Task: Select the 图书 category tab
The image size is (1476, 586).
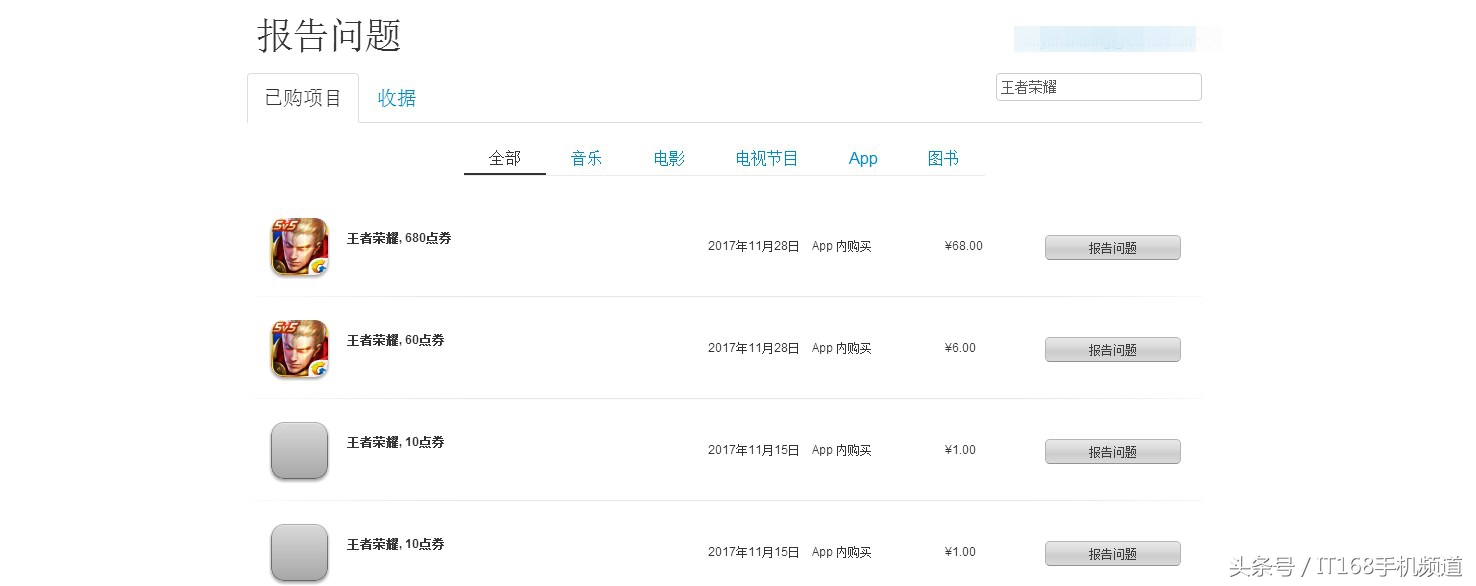Action: [x=941, y=158]
